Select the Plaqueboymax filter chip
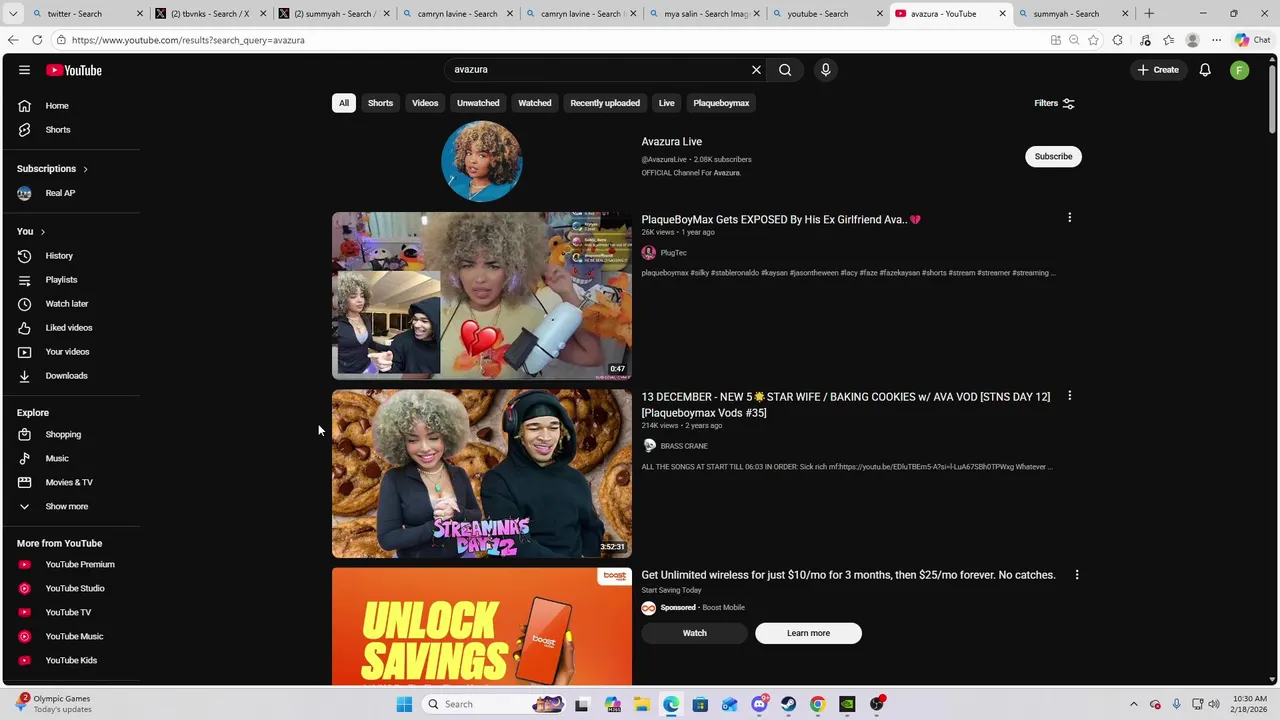Image resolution: width=1280 pixels, height=720 pixels. tap(721, 103)
